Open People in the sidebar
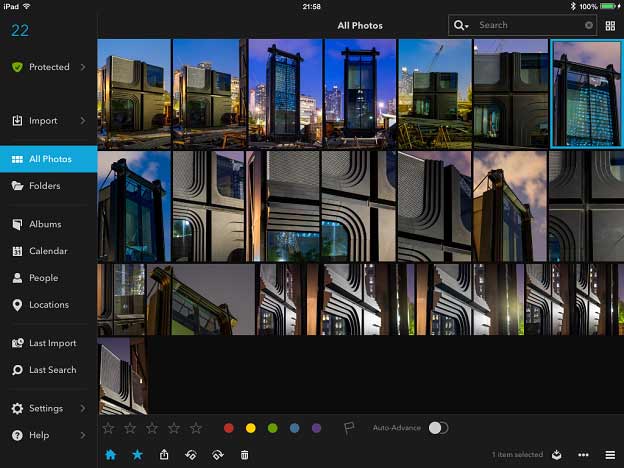Viewport: 624px width, 468px height. [x=49, y=278]
